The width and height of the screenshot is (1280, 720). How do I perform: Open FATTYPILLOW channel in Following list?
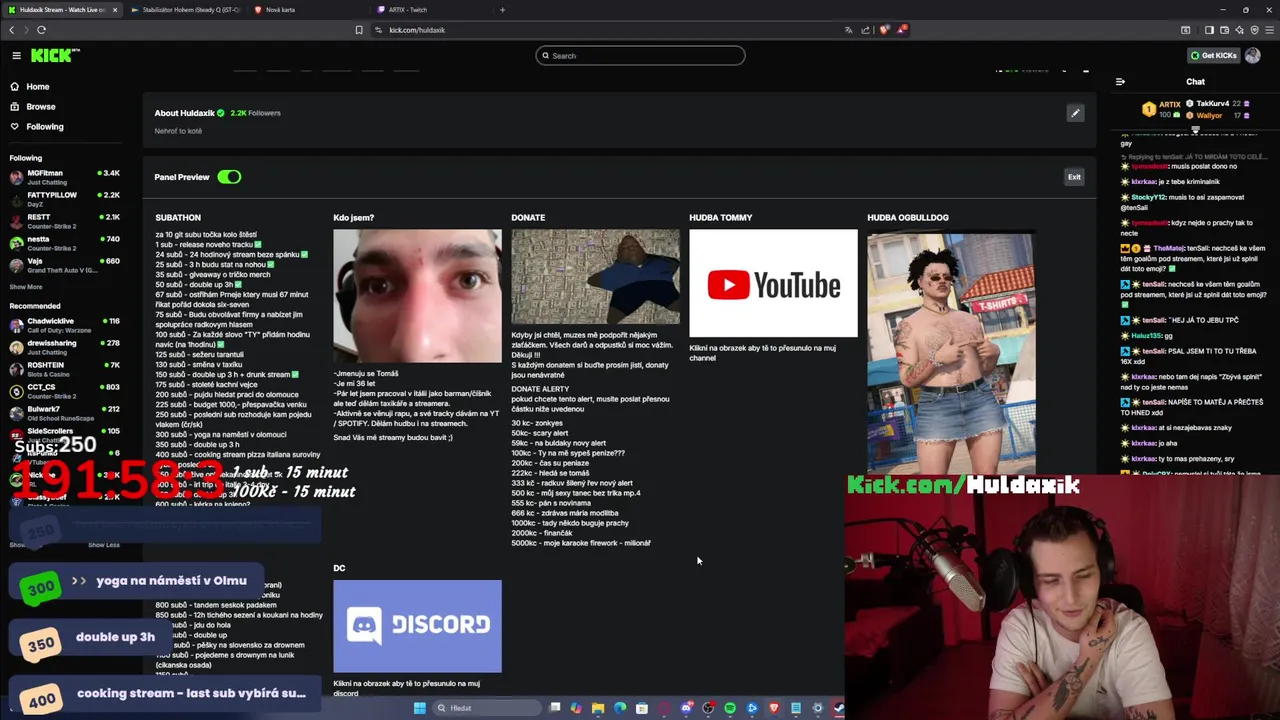point(64,199)
